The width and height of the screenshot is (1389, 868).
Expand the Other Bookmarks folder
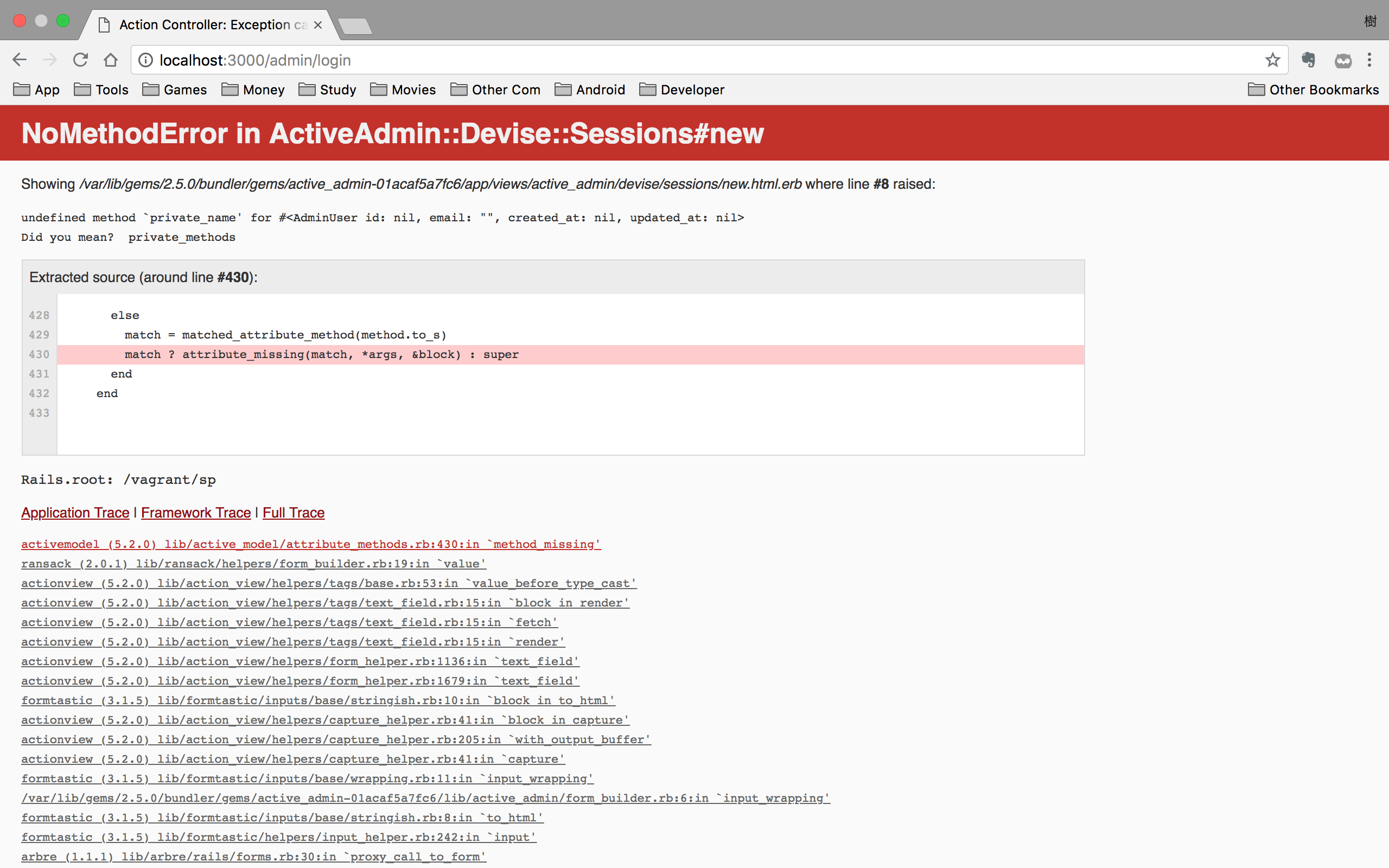point(1312,90)
